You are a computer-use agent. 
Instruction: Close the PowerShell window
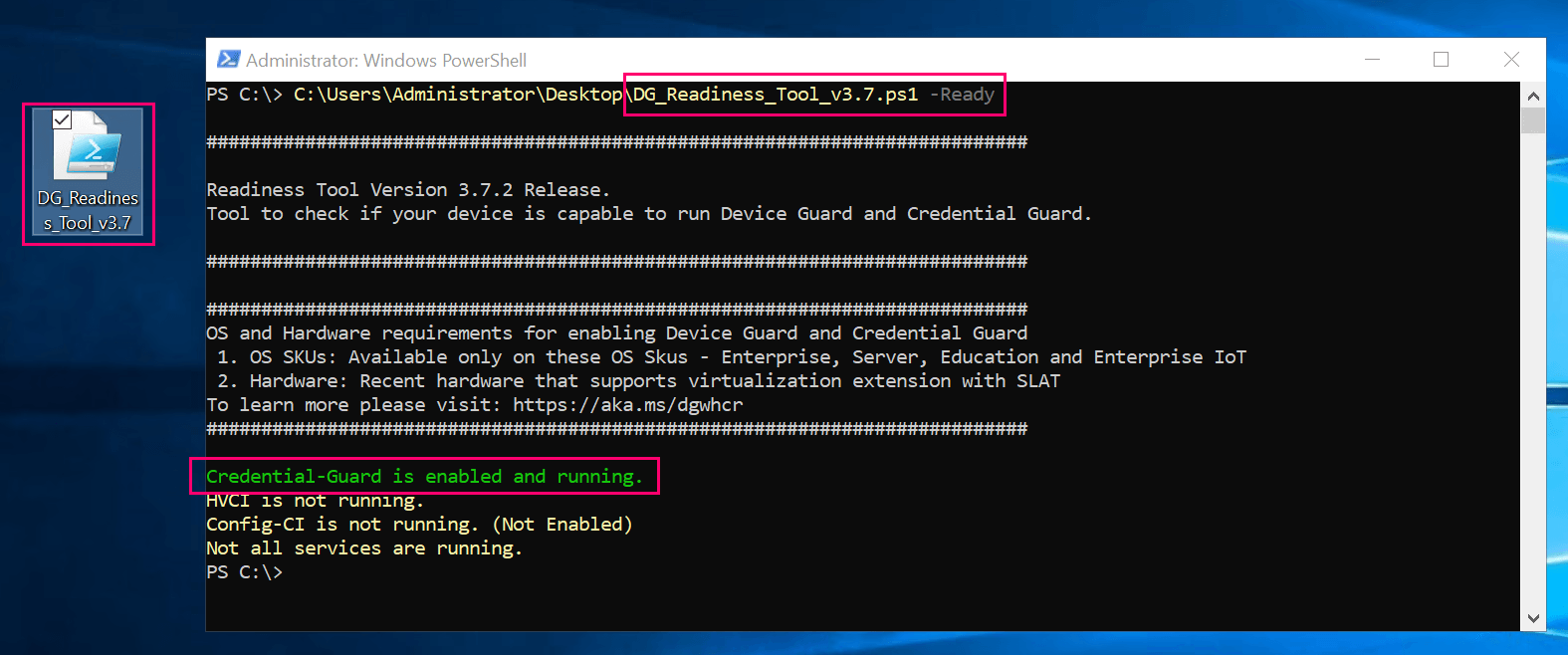[x=1511, y=60]
